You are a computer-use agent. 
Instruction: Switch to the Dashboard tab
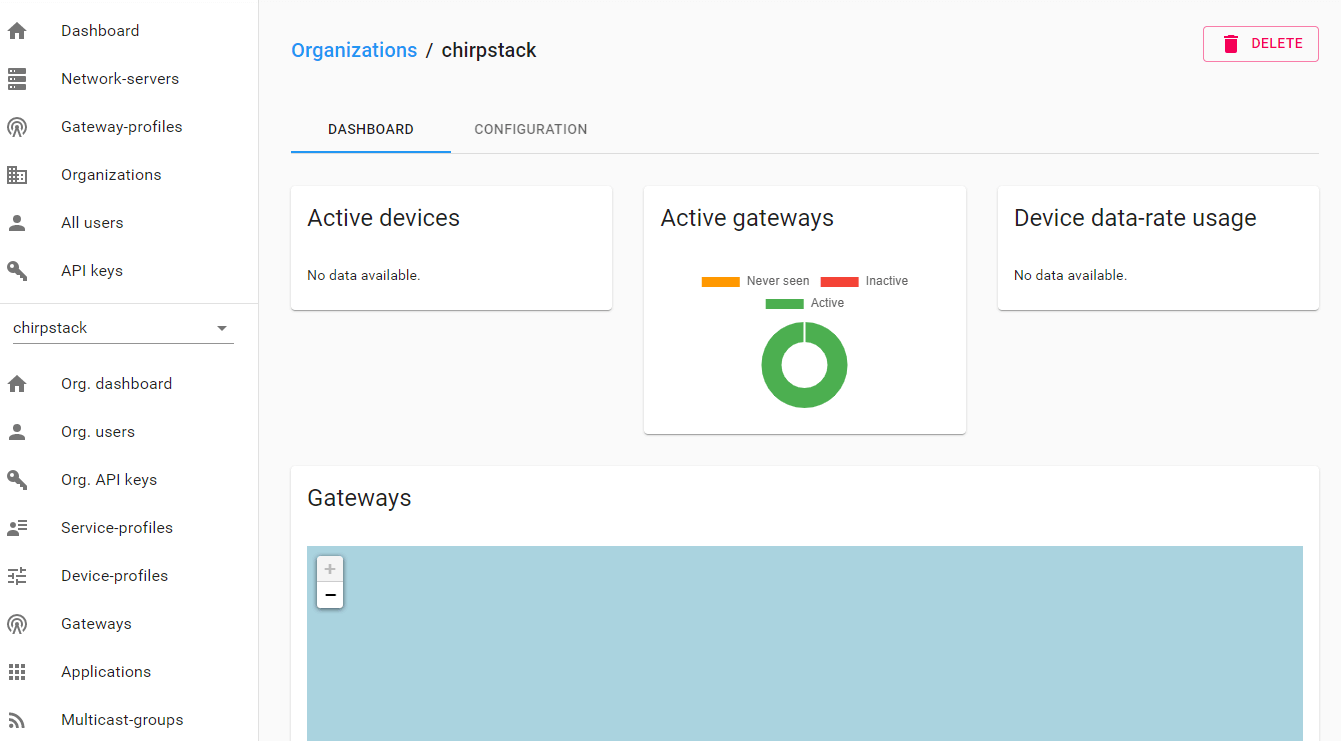(x=371, y=129)
